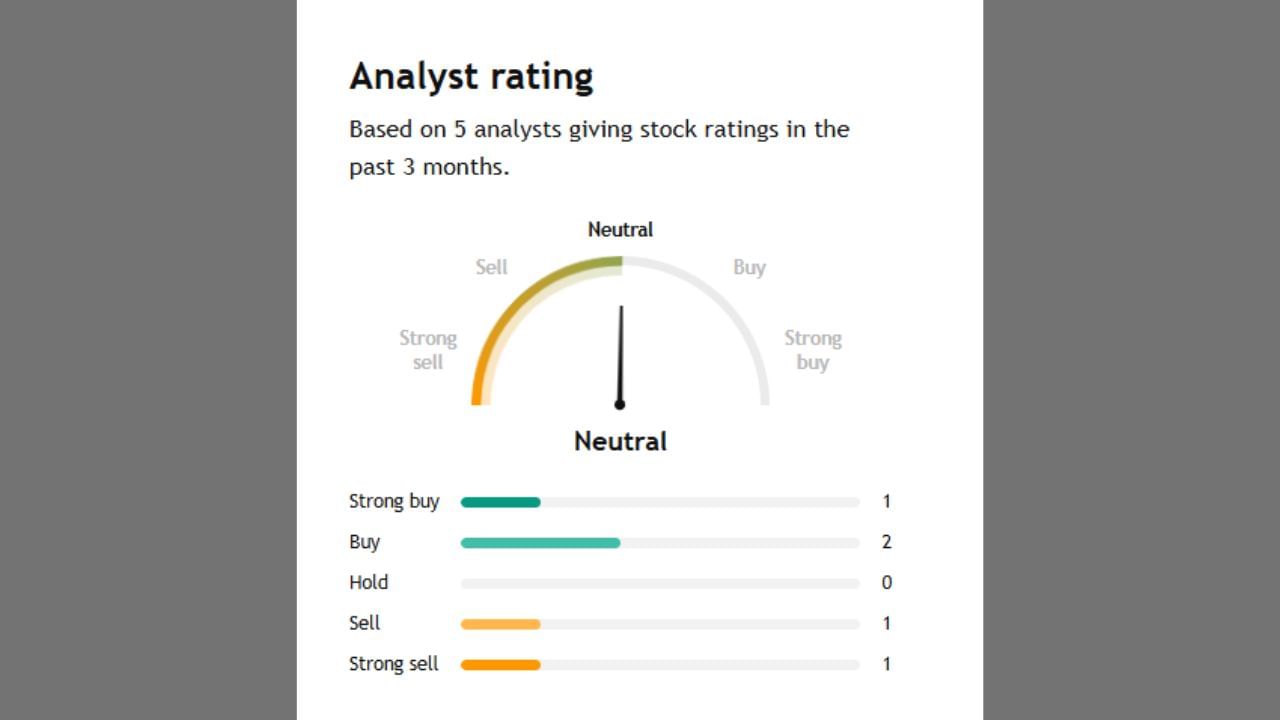Click the gray "Buy" label on the gauge

point(749,267)
